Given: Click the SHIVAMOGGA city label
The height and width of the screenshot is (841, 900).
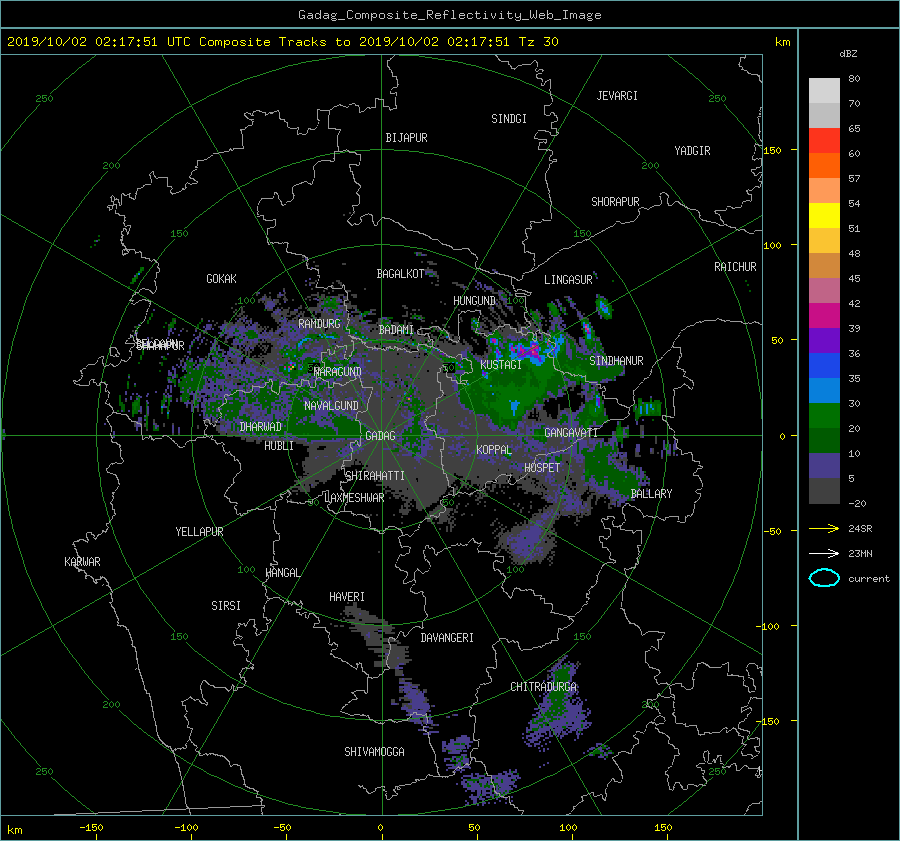Looking at the screenshot, I should (374, 752).
